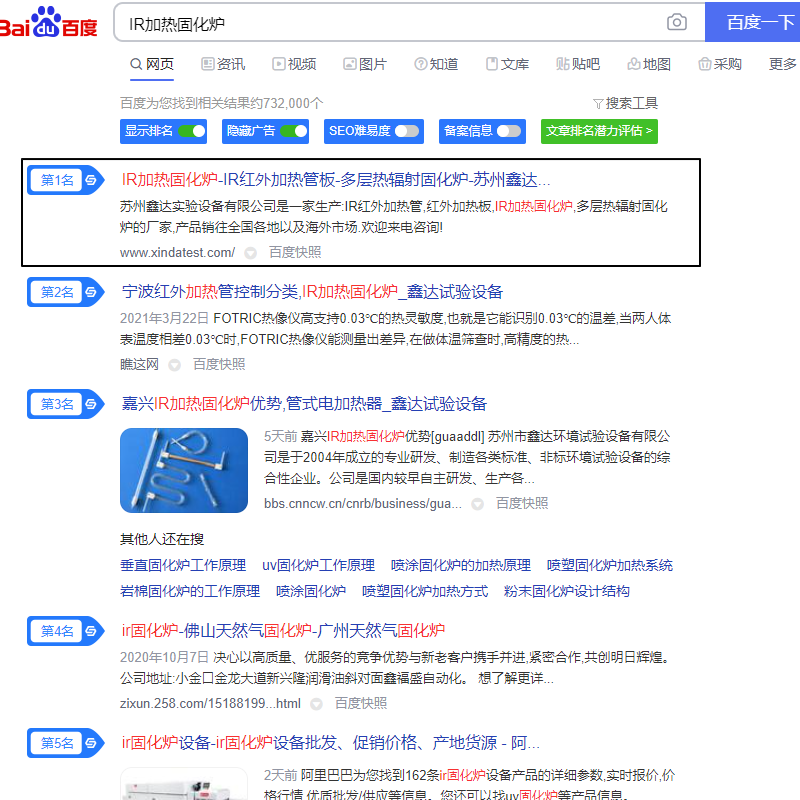Screen dimensions: 800x800
Task: Search related 喷塑固化炉加热系统
Action: coord(610,565)
